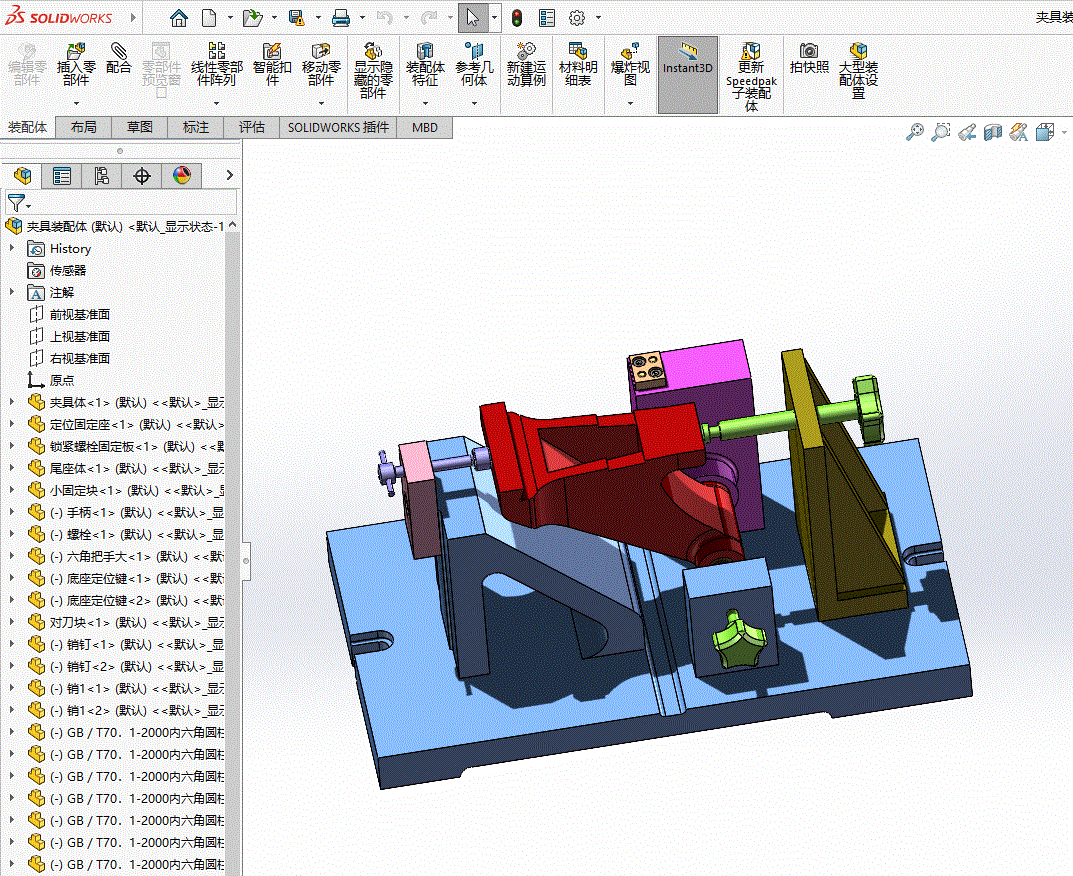Expand the 夹具体<1> component node
Screen dimensions: 1073x876
12,402
